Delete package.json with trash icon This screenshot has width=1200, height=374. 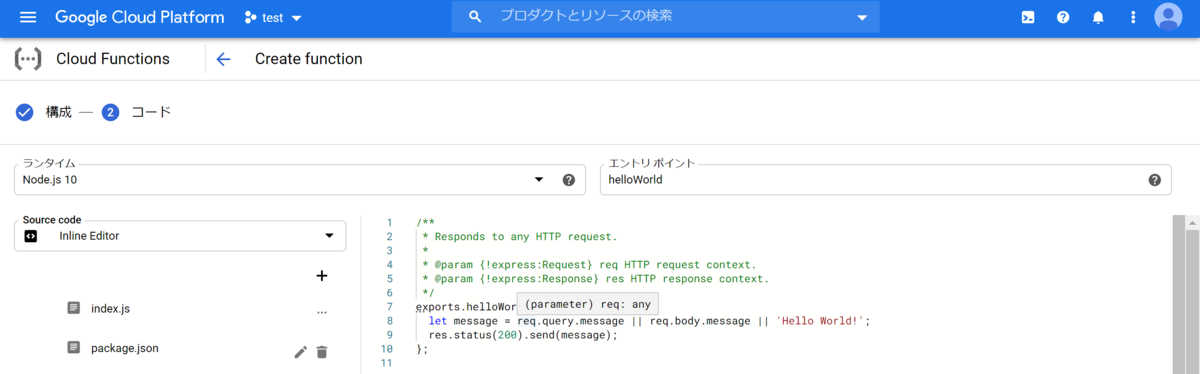pos(322,352)
